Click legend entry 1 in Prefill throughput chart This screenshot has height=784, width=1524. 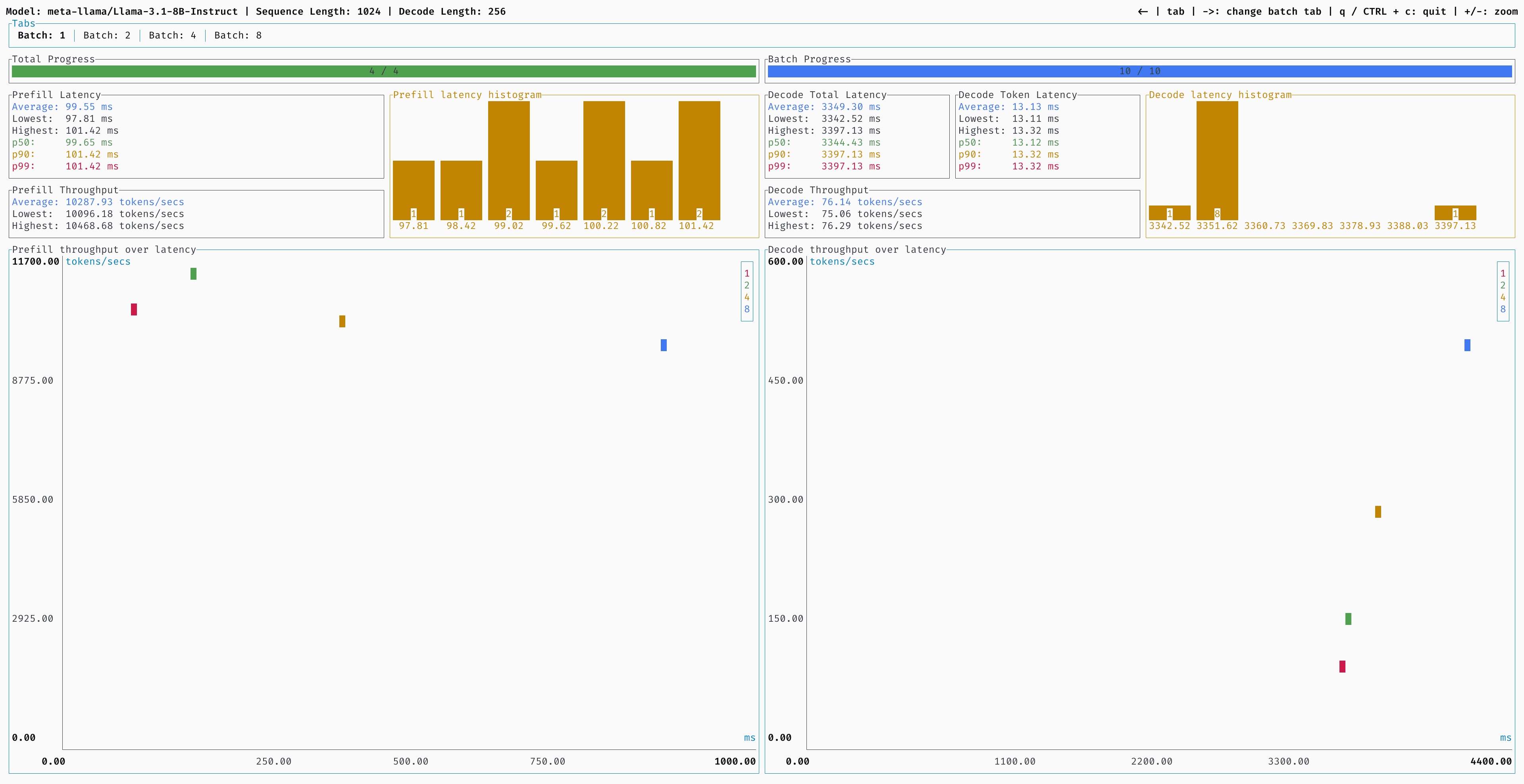[x=747, y=274]
